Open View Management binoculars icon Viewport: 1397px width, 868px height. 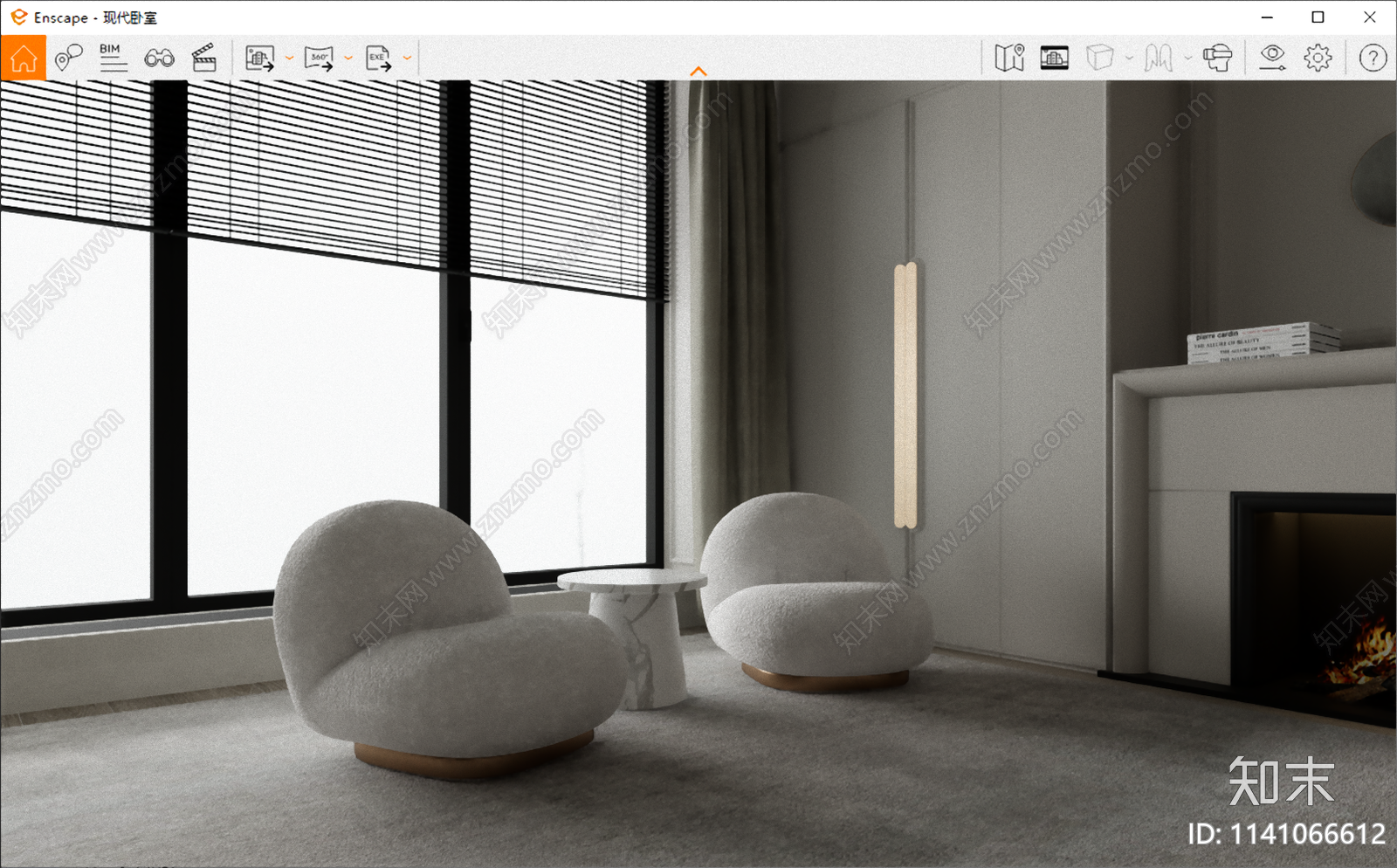(159, 59)
